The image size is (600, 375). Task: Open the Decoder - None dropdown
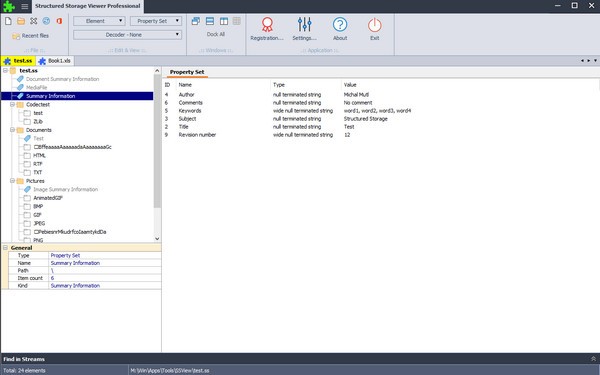[x=127, y=35]
